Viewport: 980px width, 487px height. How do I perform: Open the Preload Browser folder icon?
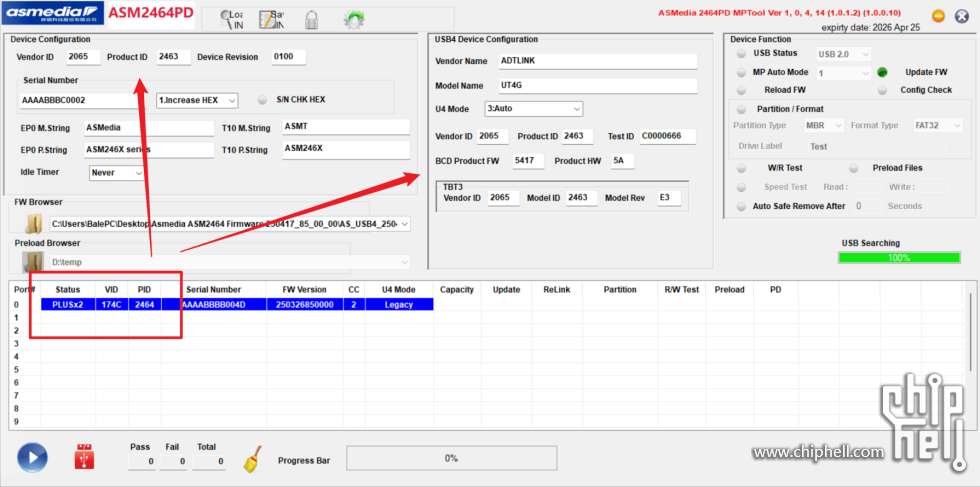33,263
